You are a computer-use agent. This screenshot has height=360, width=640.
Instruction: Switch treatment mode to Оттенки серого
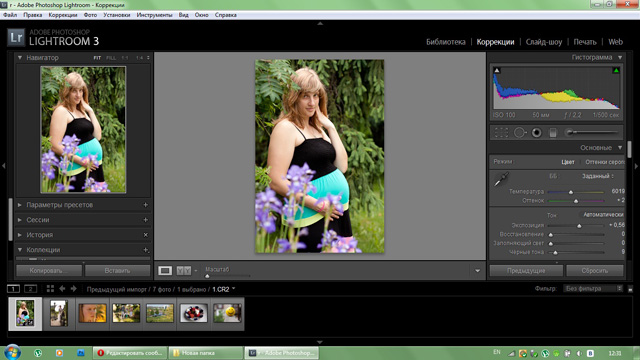click(605, 162)
